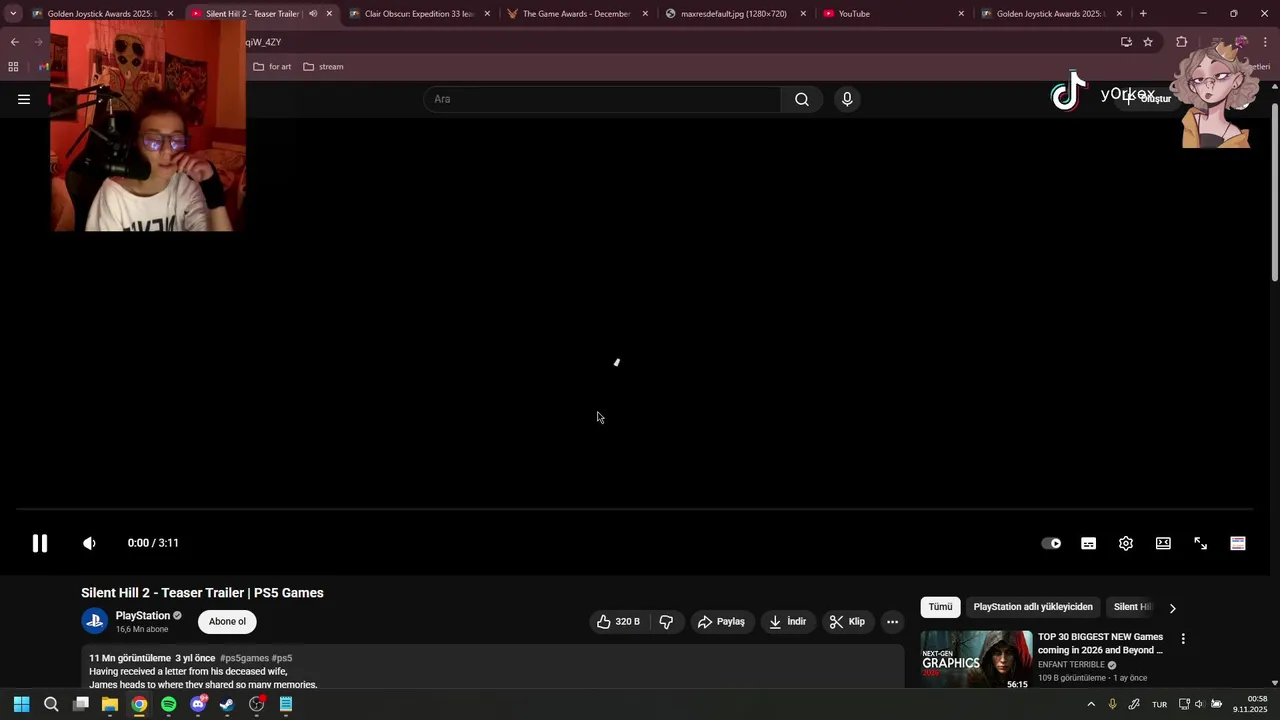
Task: Show hidden system tray icons
Action: point(1091,704)
